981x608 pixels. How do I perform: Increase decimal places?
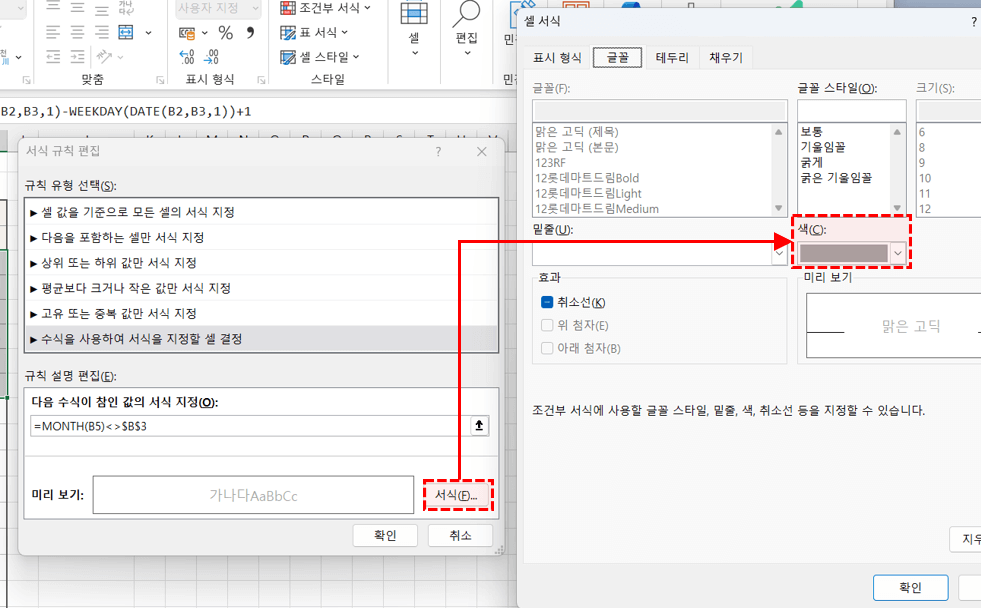tap(187, 59)
